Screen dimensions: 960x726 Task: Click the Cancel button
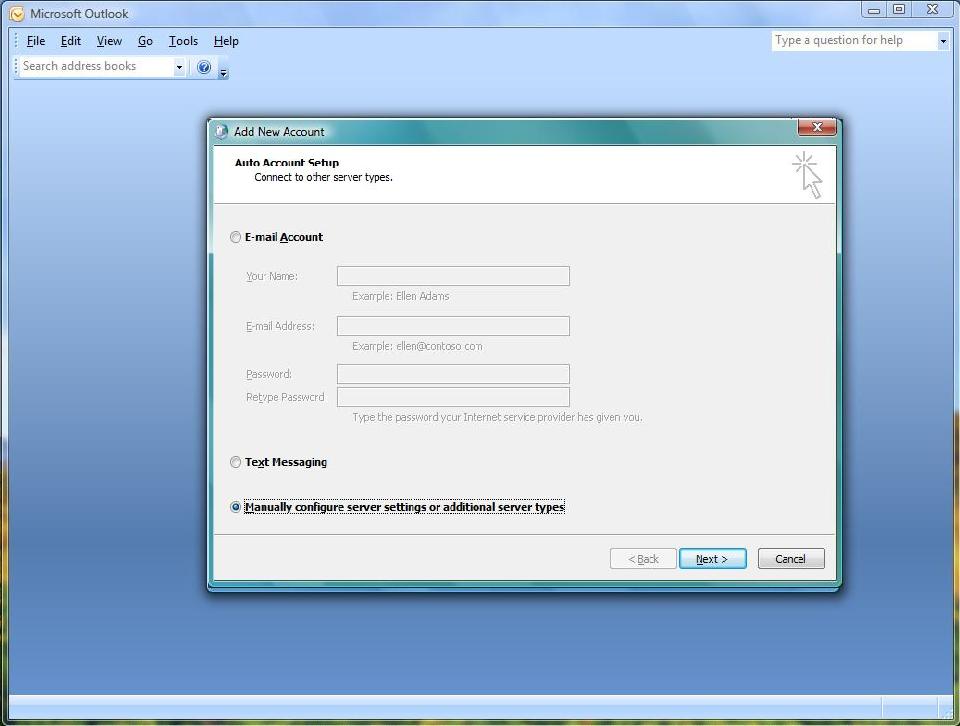pos(791,558)
